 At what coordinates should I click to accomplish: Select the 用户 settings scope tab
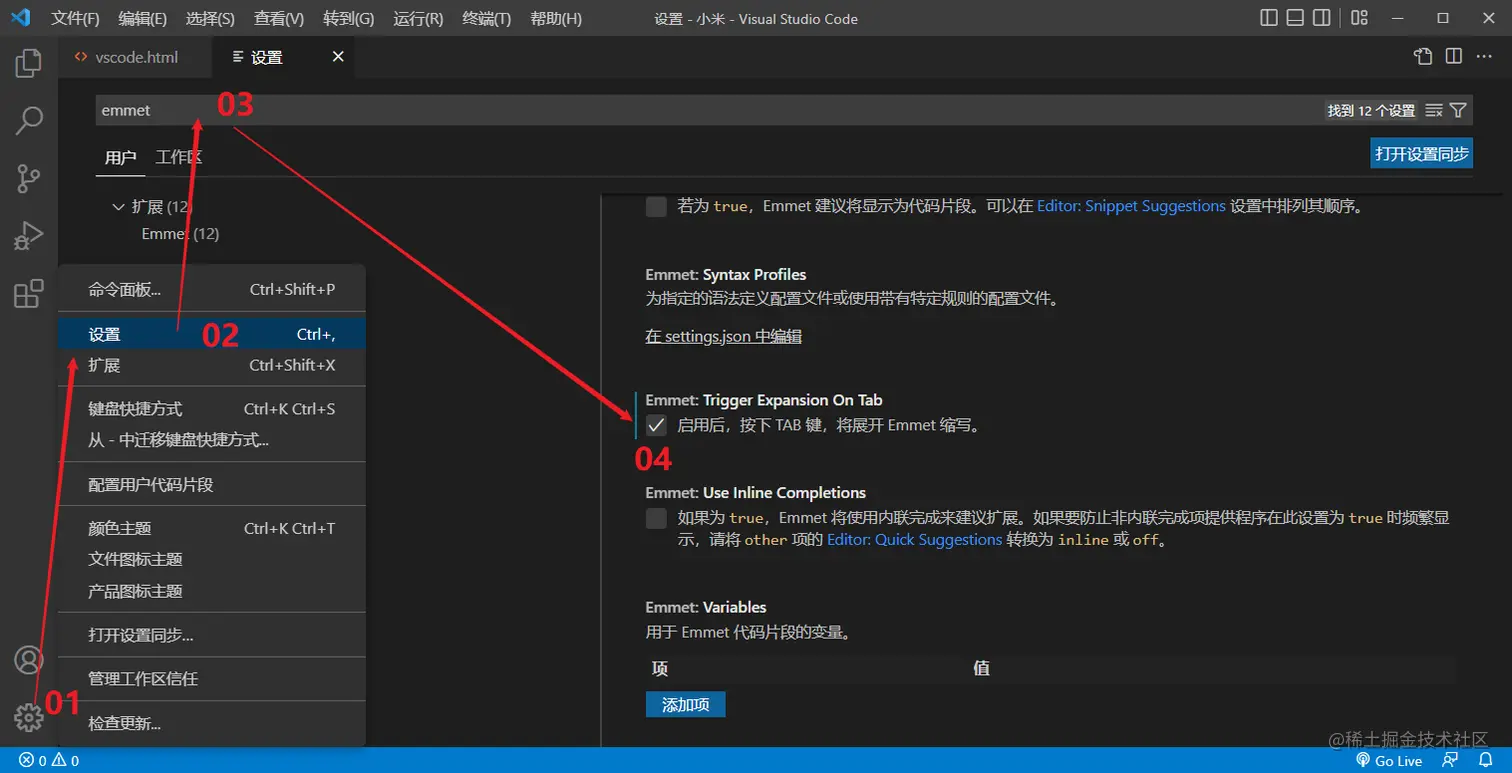click(x=120, y=158)
